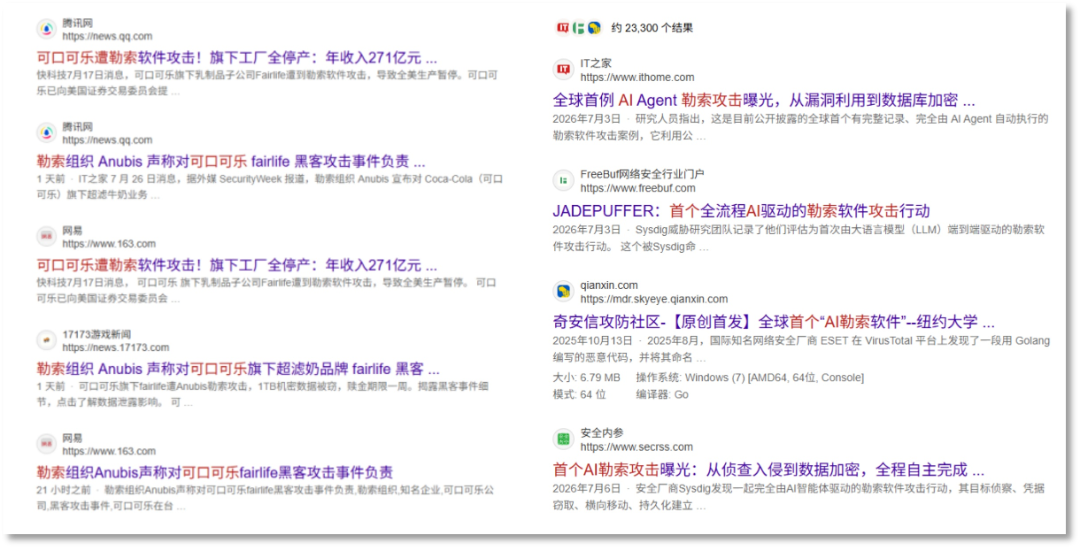
Task: Click the 安全内参 site name label
Action: (x=602, y=433)
